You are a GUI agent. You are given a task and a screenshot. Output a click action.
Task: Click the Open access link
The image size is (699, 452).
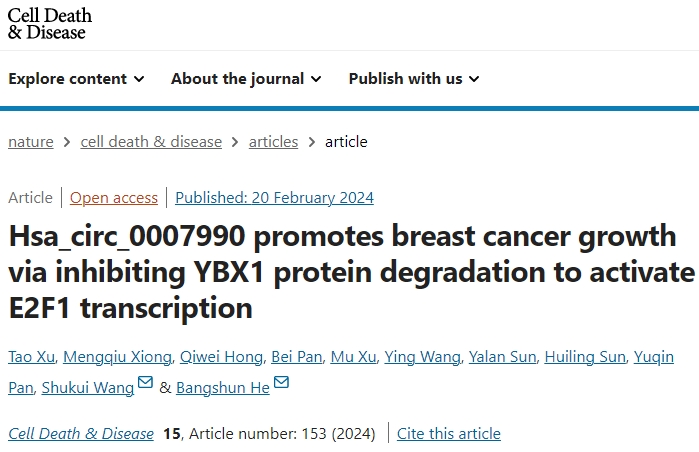point(114,197)
